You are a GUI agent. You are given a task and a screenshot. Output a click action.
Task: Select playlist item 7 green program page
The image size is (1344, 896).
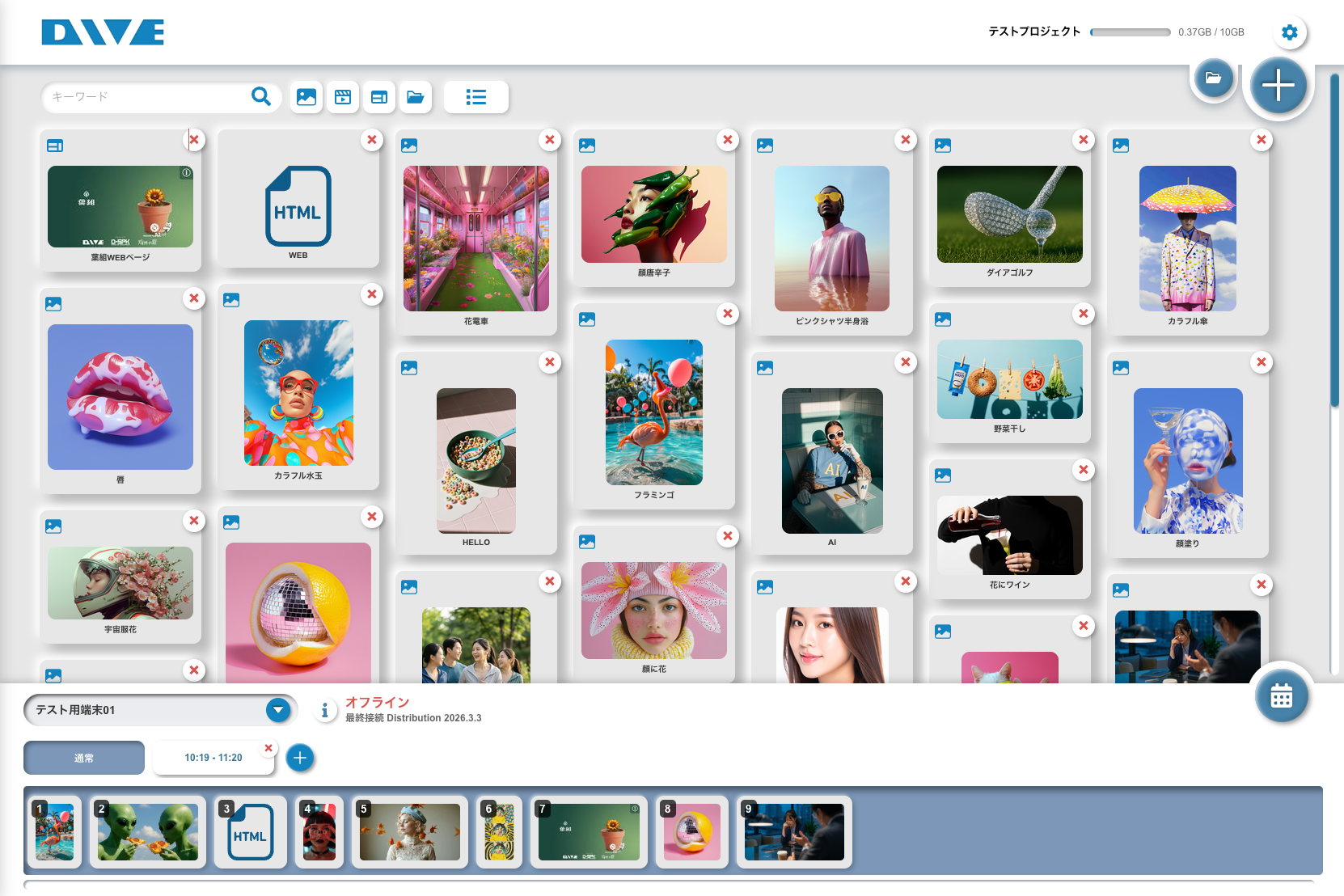tap(589, 832)
